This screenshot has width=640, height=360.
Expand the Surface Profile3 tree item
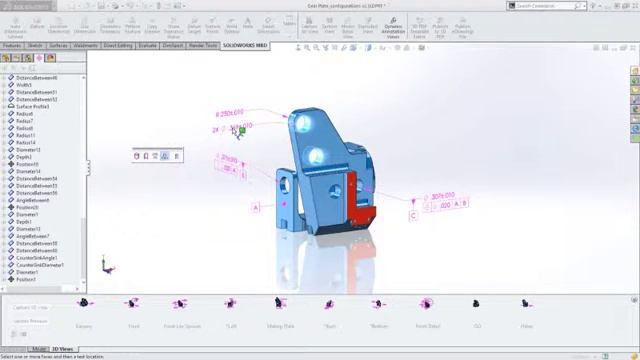click(x=4, y=107)
